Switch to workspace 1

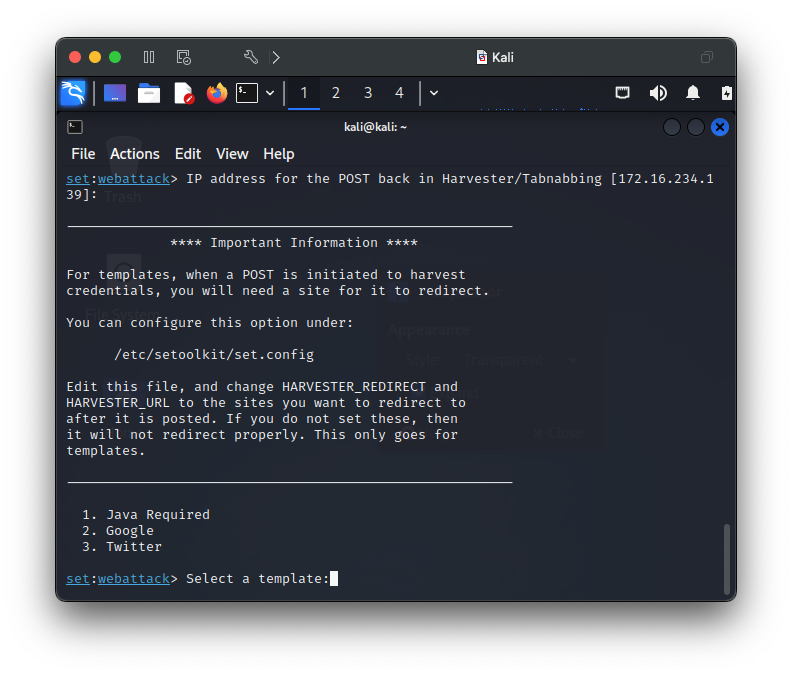pyautogui.click(x=304, y=93)
